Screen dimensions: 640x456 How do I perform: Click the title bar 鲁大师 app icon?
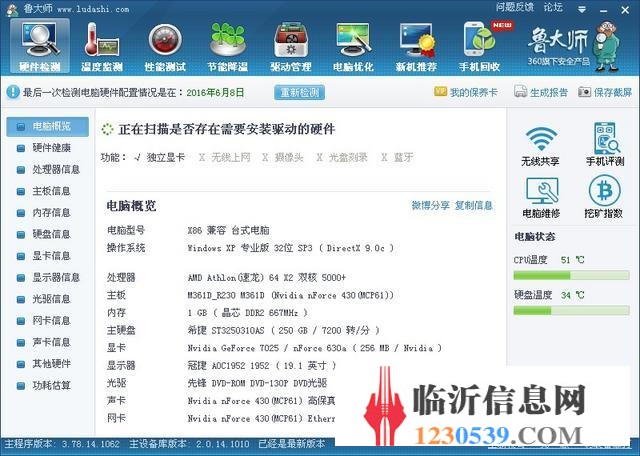11,9
